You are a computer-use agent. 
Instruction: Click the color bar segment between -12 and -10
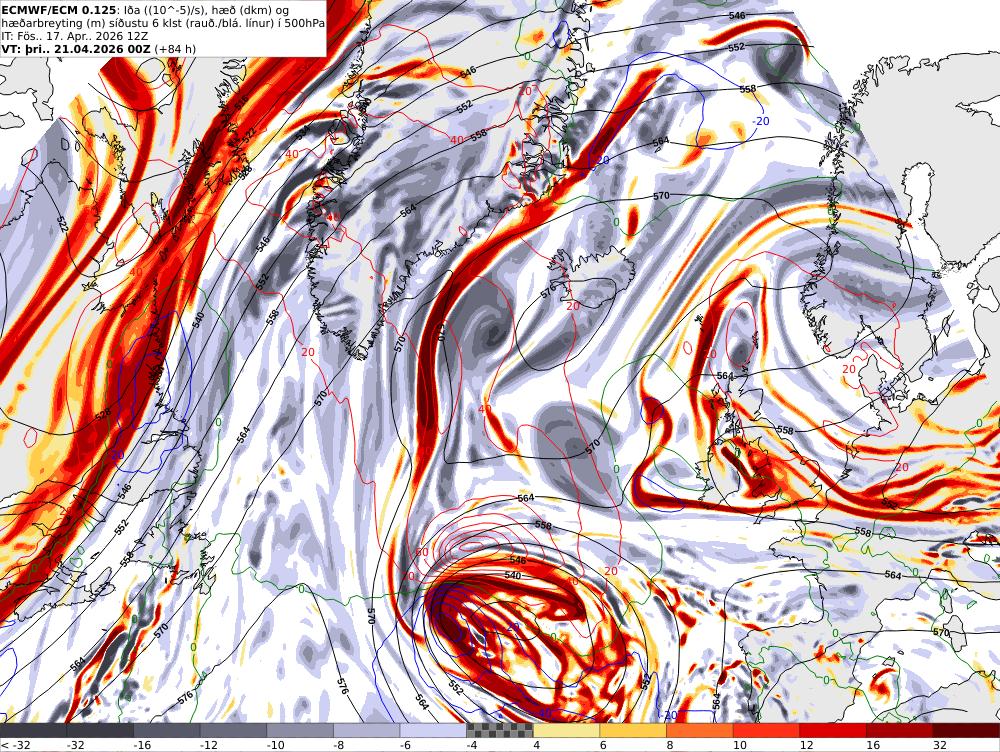(233, 730)
